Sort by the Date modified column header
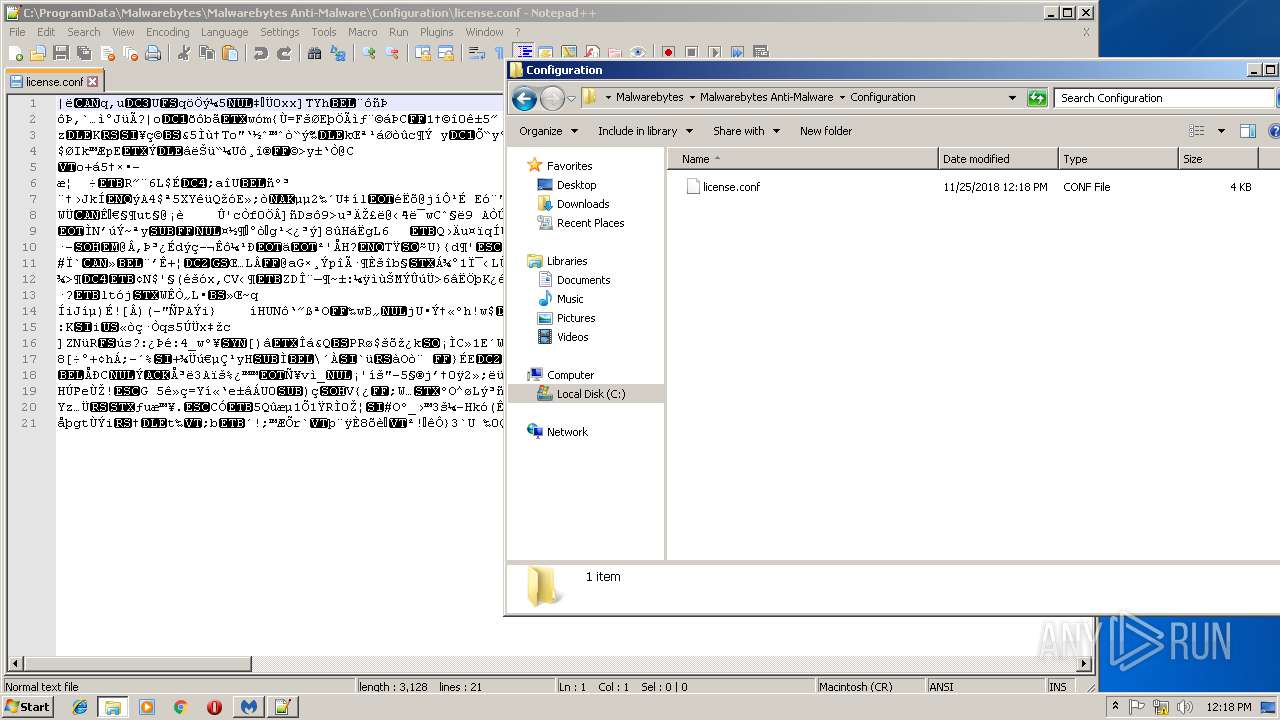 tap(997, 159)
